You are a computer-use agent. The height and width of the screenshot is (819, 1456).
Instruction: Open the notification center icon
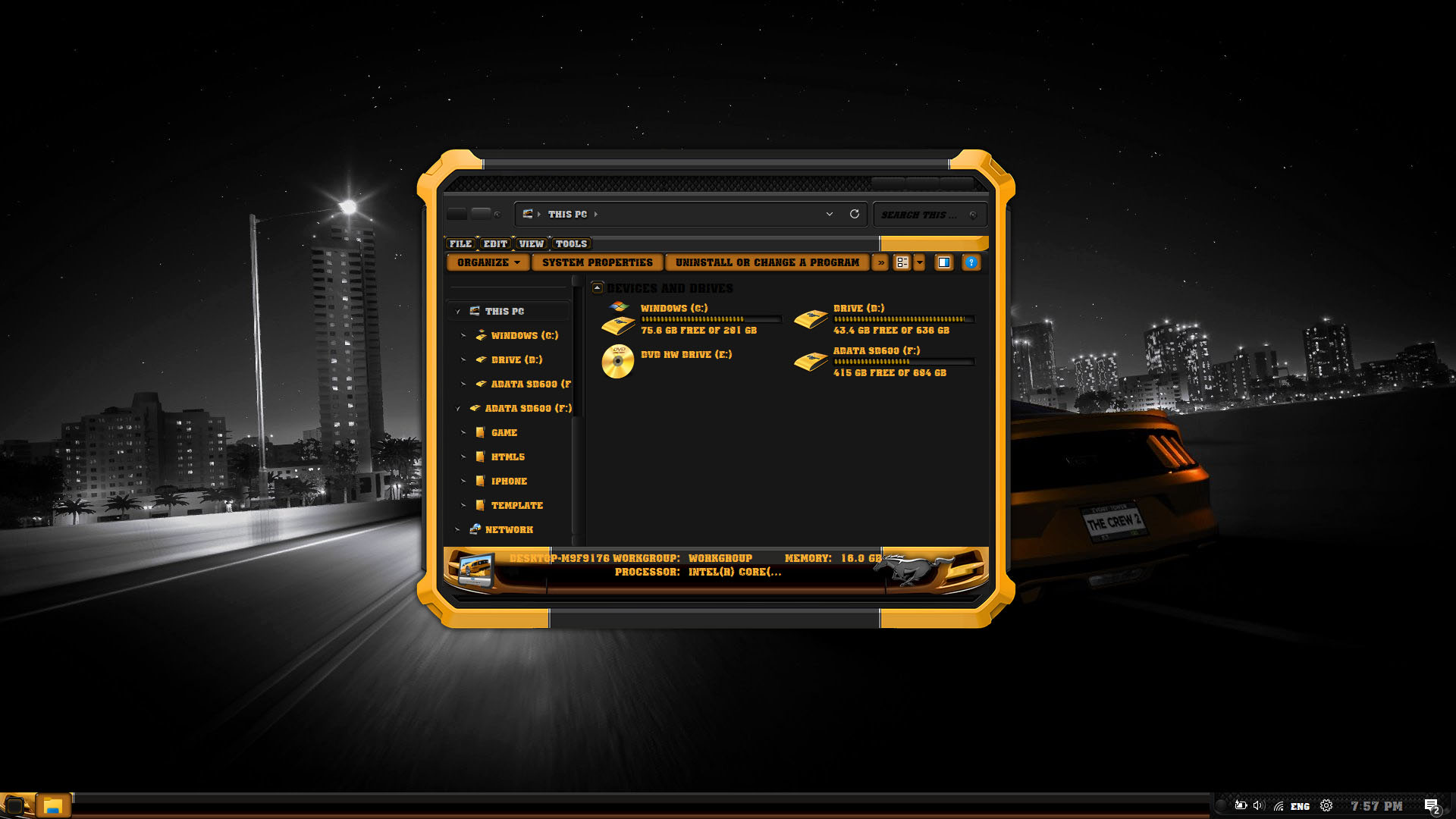[1431, 805]
